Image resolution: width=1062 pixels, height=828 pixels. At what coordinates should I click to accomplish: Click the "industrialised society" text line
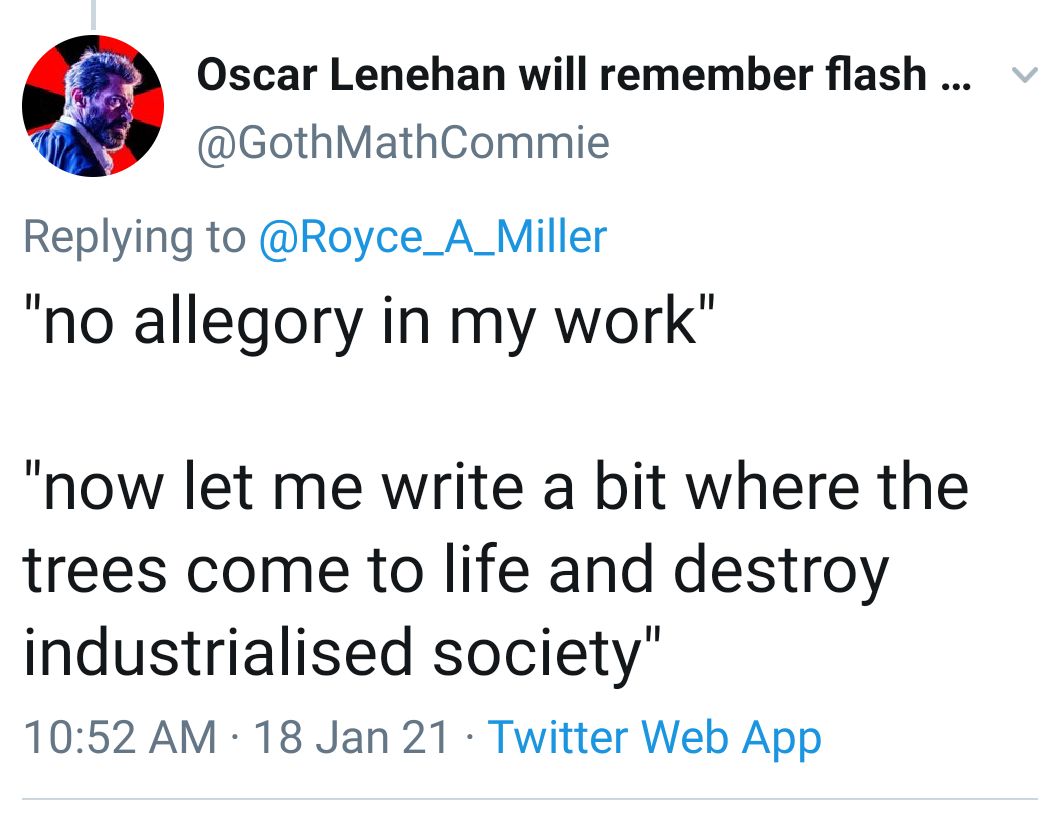[x=345, y=653]
